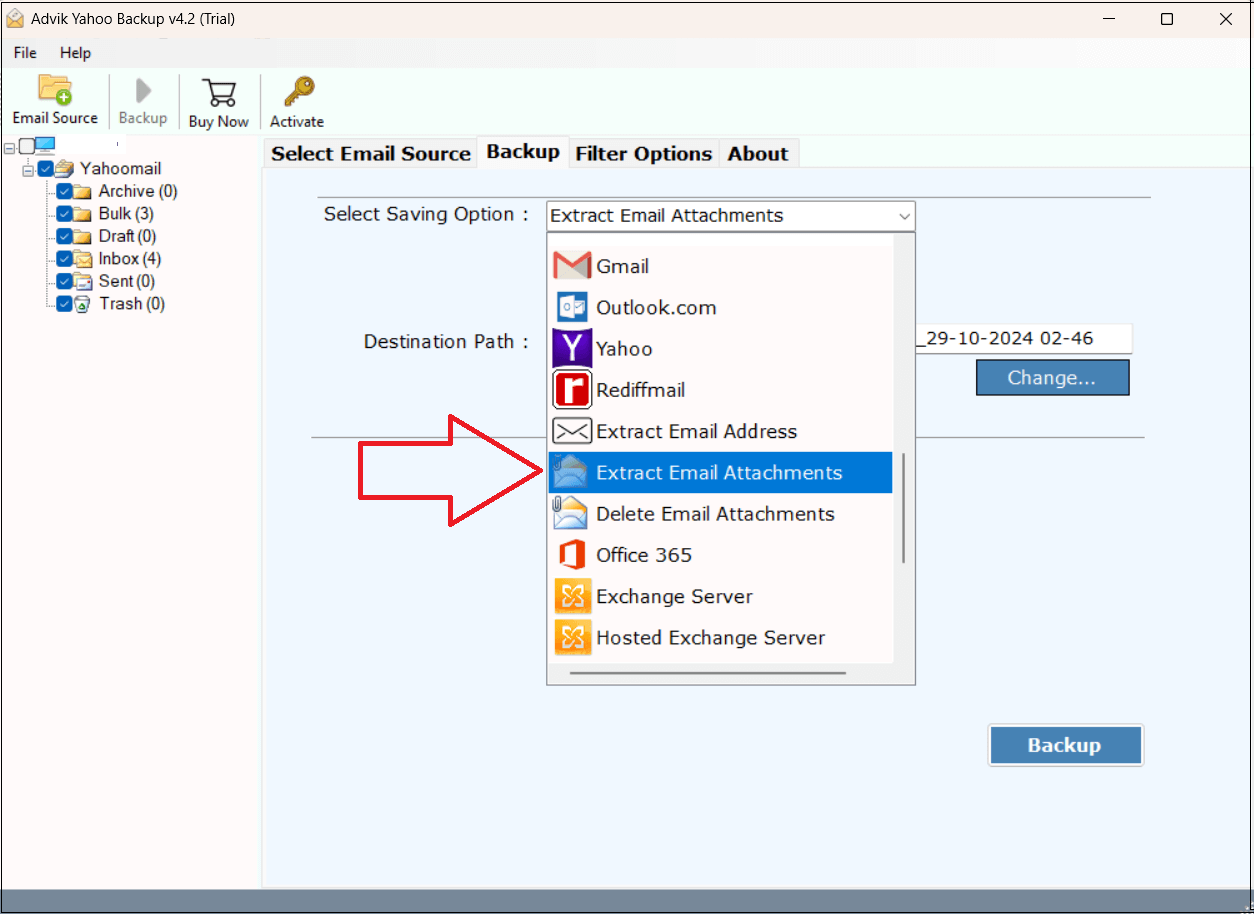Image resolution: width=1254 pixels, height=914 pixels.
Task: Click the blue Backup button
Action: point(1065,745)
